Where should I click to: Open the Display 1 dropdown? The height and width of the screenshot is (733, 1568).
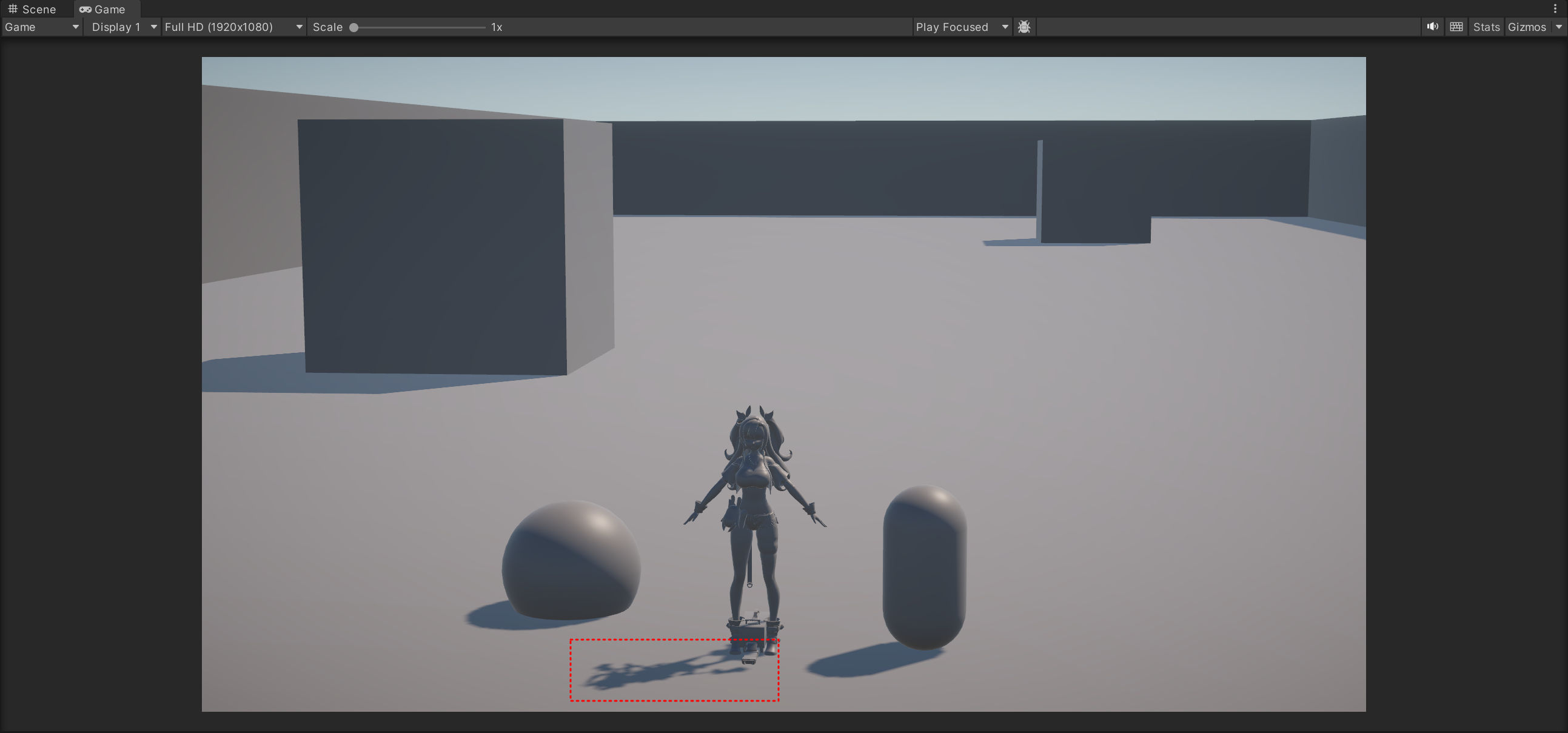click(123, 27)
